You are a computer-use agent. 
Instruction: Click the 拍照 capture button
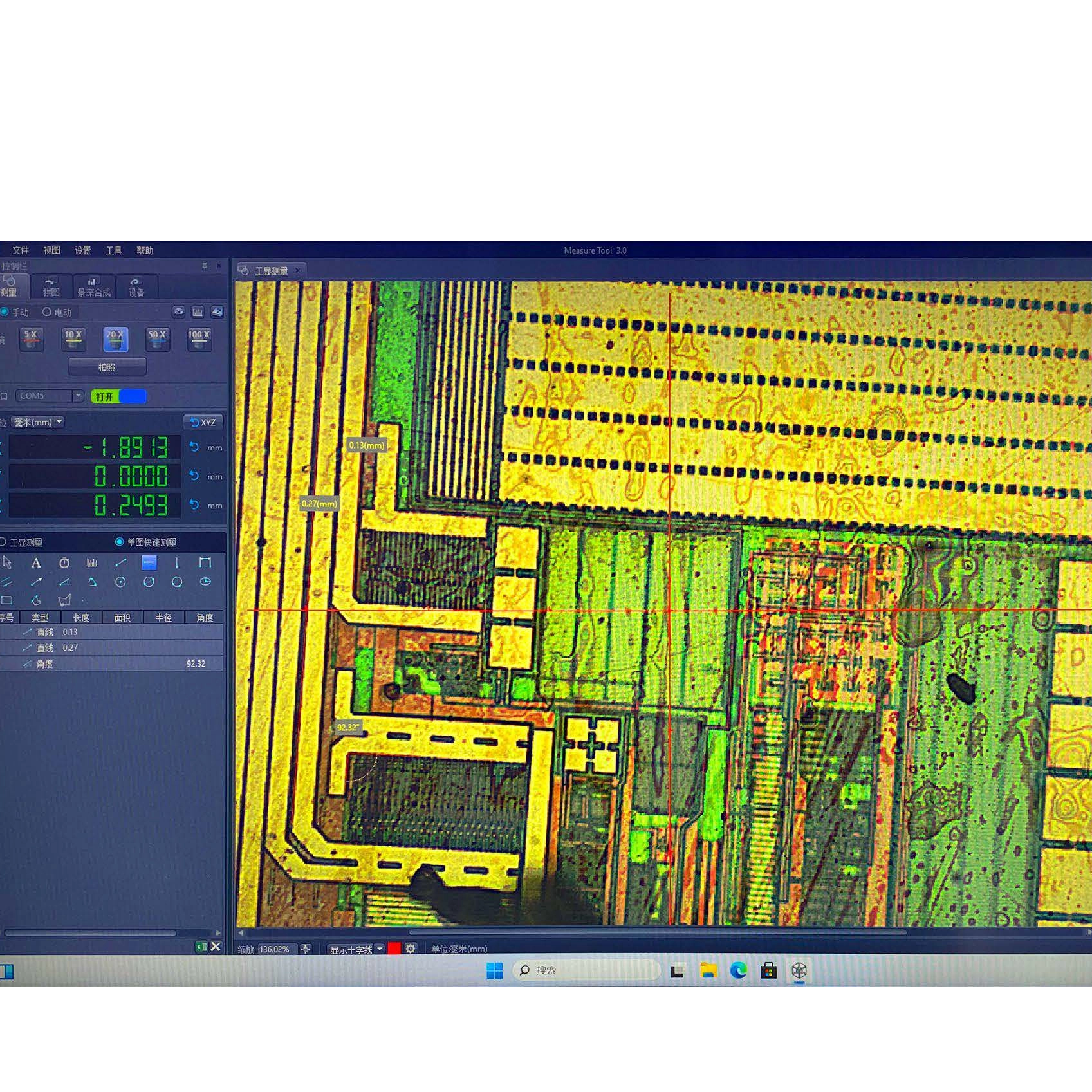(x=107, y=367)
